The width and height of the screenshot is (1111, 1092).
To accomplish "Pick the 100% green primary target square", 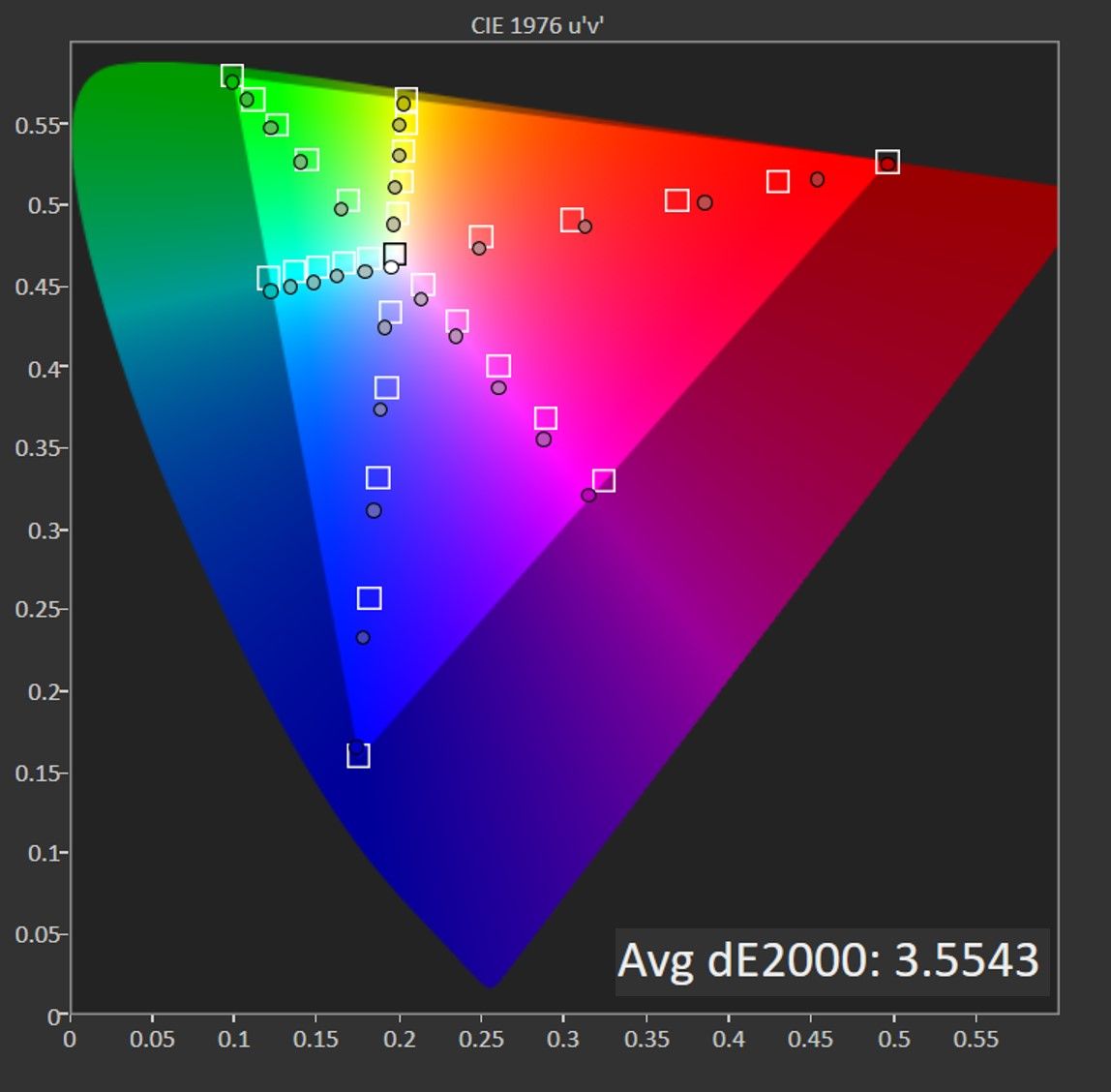I will pyautogui.click(x=231, y=76).
